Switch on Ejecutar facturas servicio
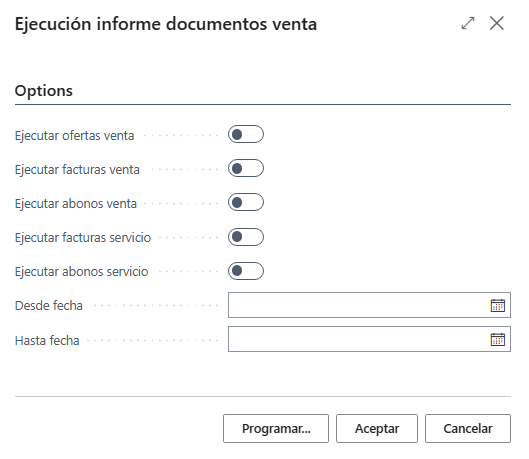 coord(246,237)
